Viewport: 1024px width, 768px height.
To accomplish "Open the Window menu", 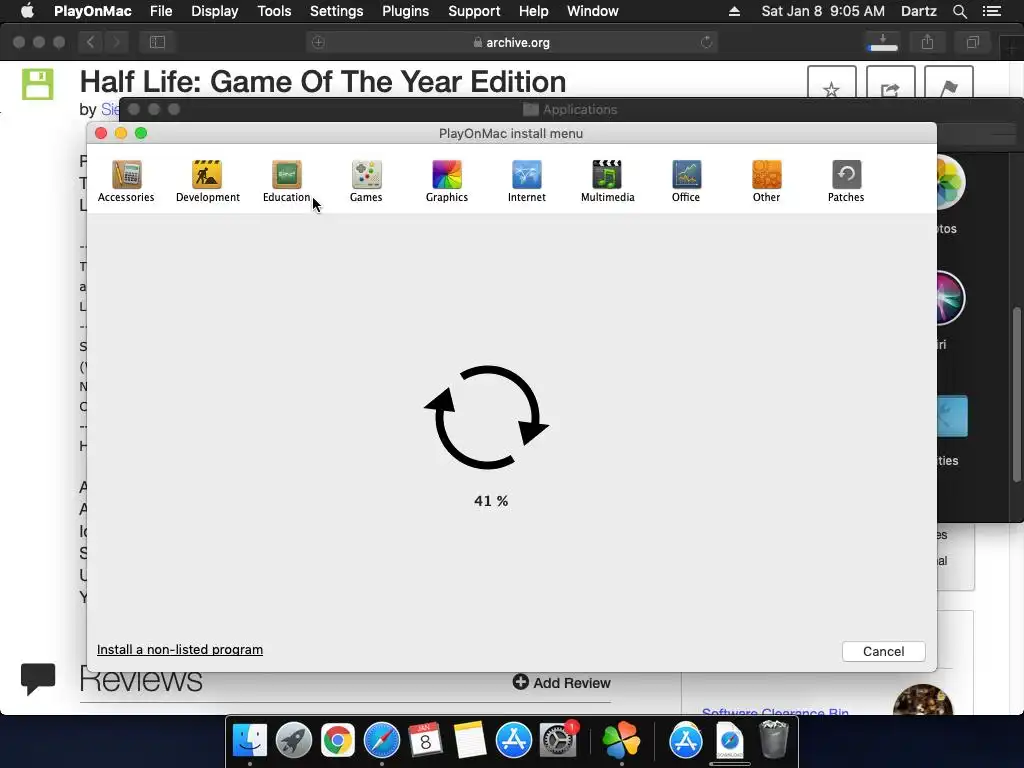I will click(x=592, y=11).
